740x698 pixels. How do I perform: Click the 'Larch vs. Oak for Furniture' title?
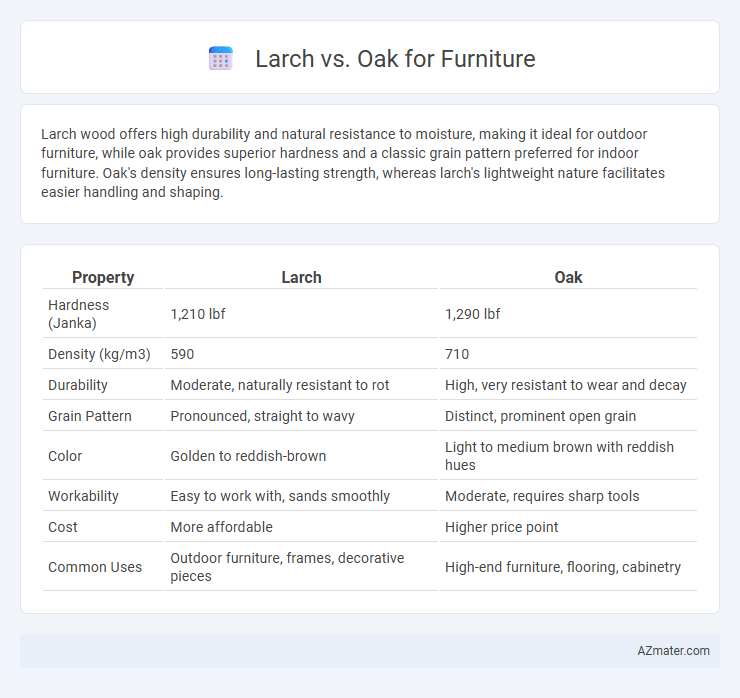pyautogui.click(x=395, y=59)
